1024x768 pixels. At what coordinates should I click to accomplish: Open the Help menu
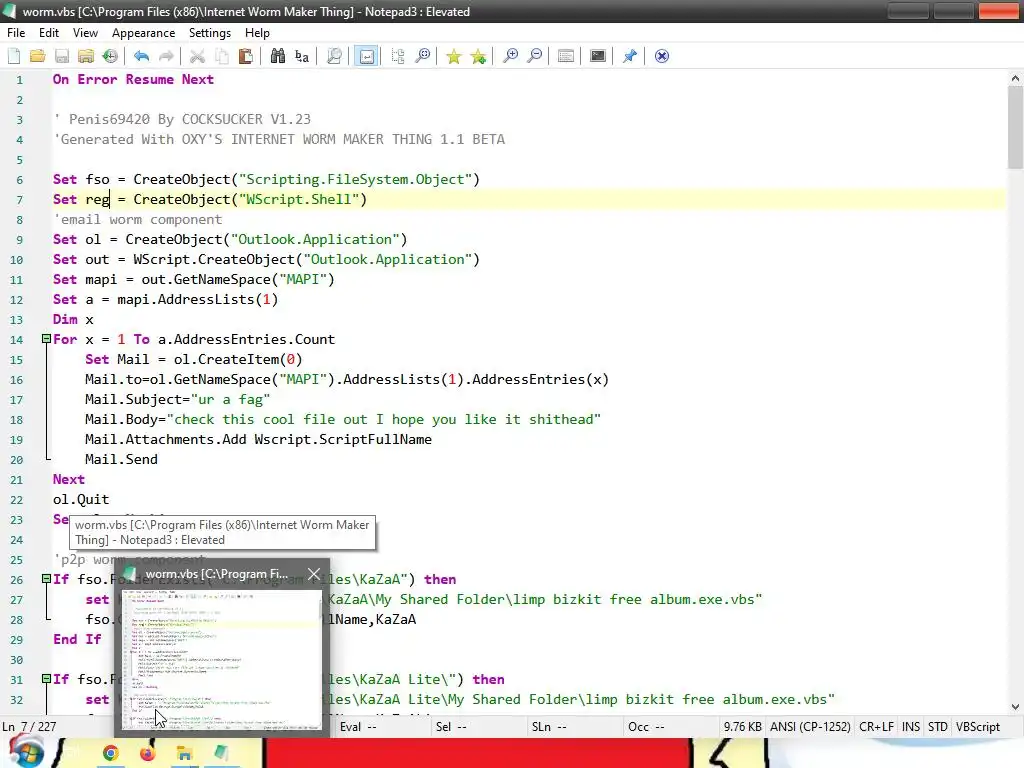click(x=257, y=33)
